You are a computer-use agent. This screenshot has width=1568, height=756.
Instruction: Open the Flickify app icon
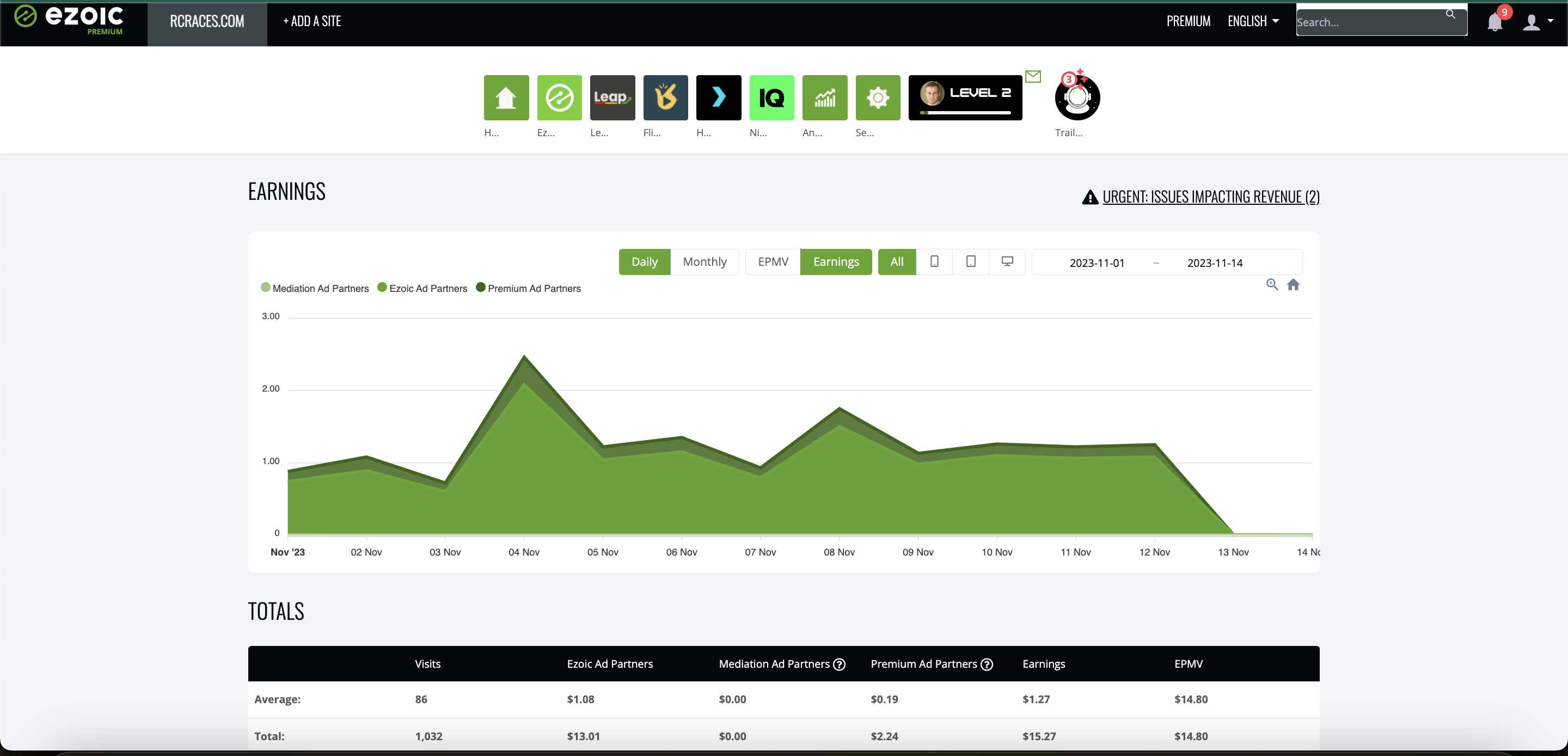click(x=665, y=97)
